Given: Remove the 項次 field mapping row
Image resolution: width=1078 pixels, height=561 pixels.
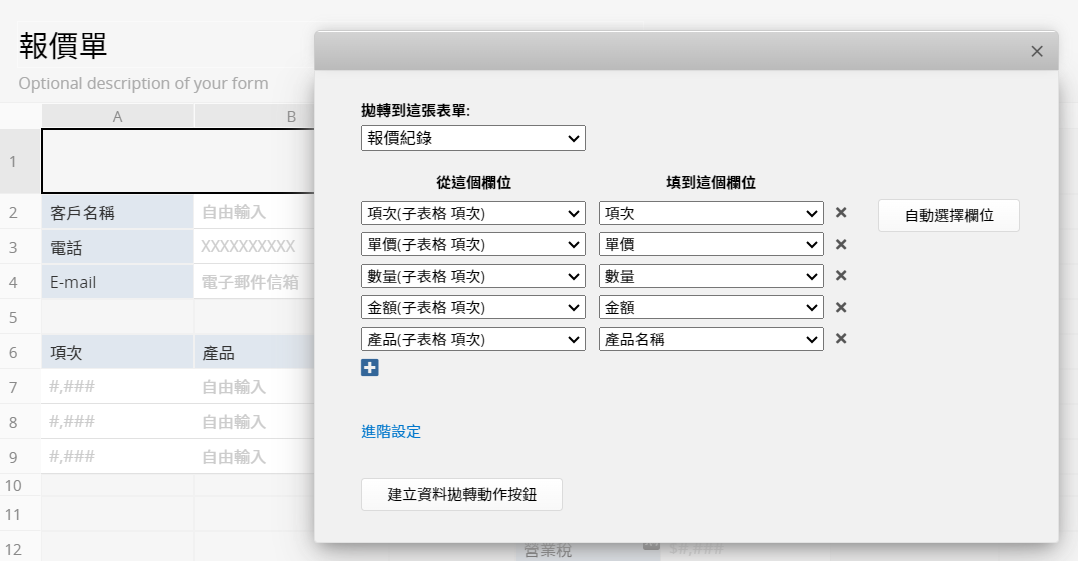Looking at the screenshot, I should [x=841, y=213].
